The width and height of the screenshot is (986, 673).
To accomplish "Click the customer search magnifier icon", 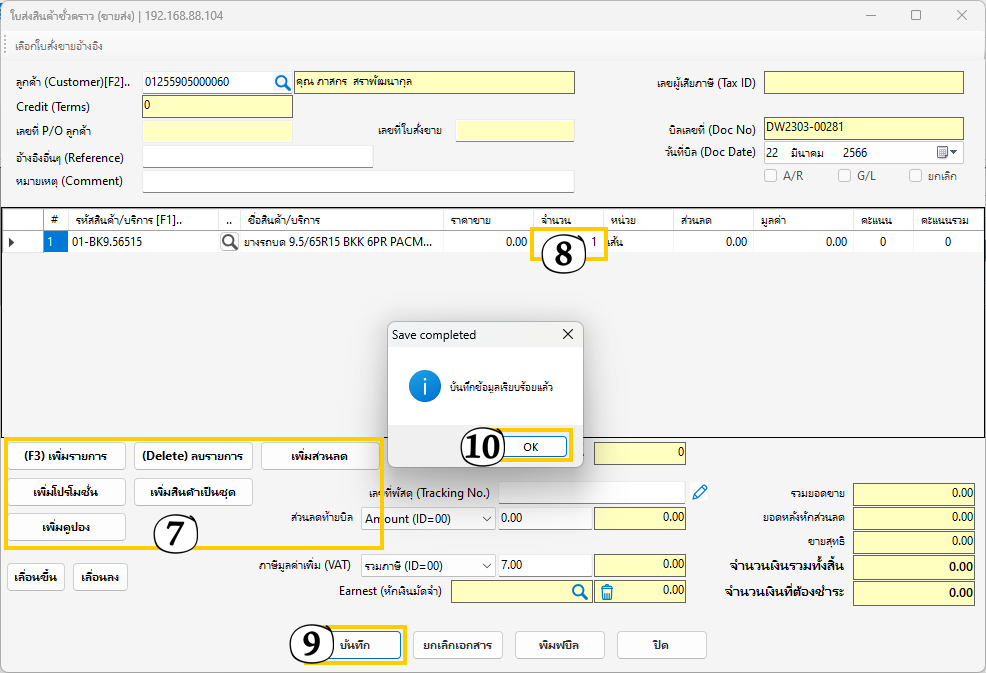I will [x=283, y=83].
